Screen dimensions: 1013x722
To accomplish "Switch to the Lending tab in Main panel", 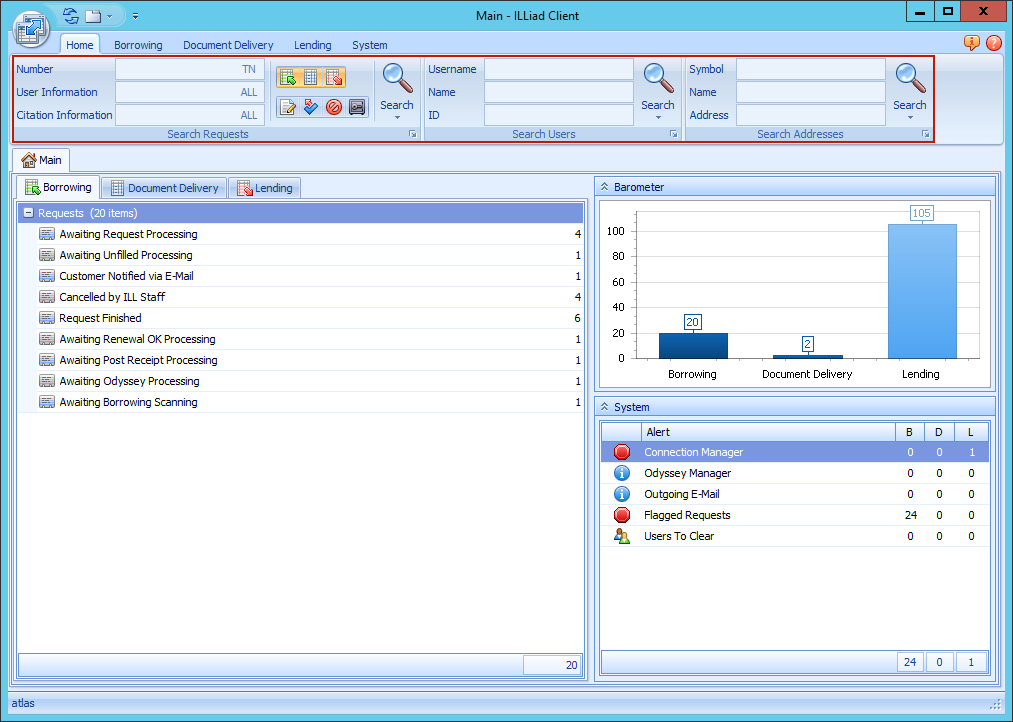I will coord(265,188).
